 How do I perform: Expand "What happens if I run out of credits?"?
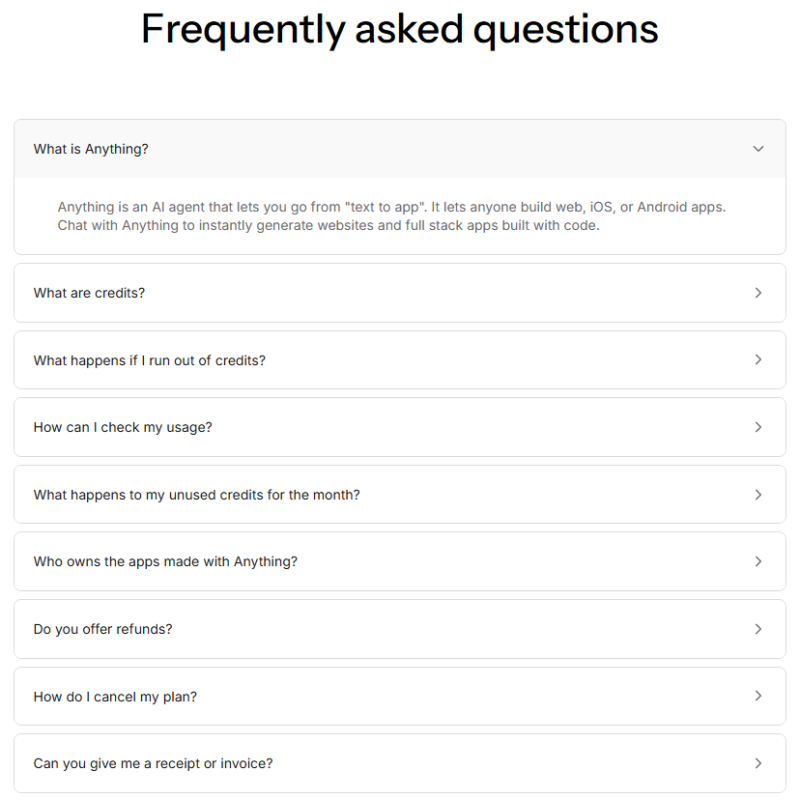tap(150, 360)
